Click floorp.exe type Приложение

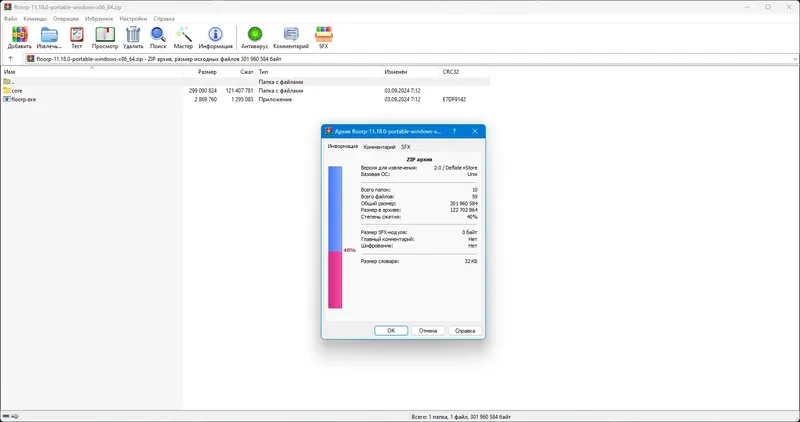pos(275,100)
